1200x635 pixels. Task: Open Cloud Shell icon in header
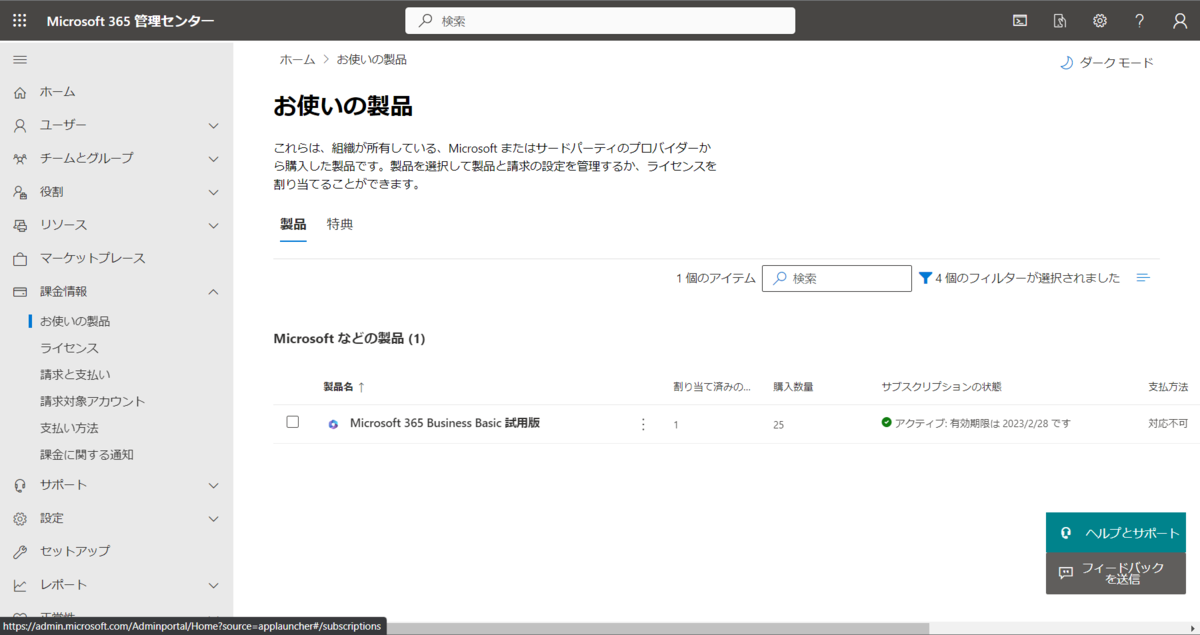coord(1020,20)
